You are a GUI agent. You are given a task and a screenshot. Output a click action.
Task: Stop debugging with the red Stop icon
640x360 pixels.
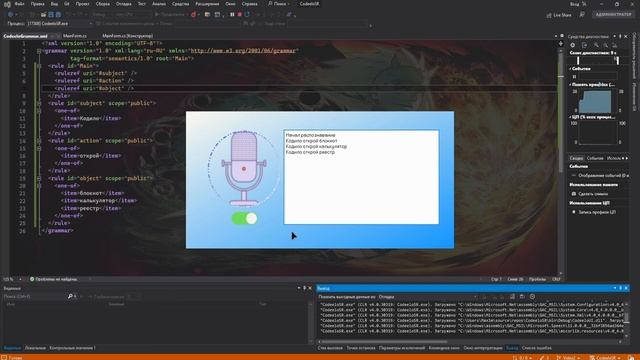[x=240, y=14]
